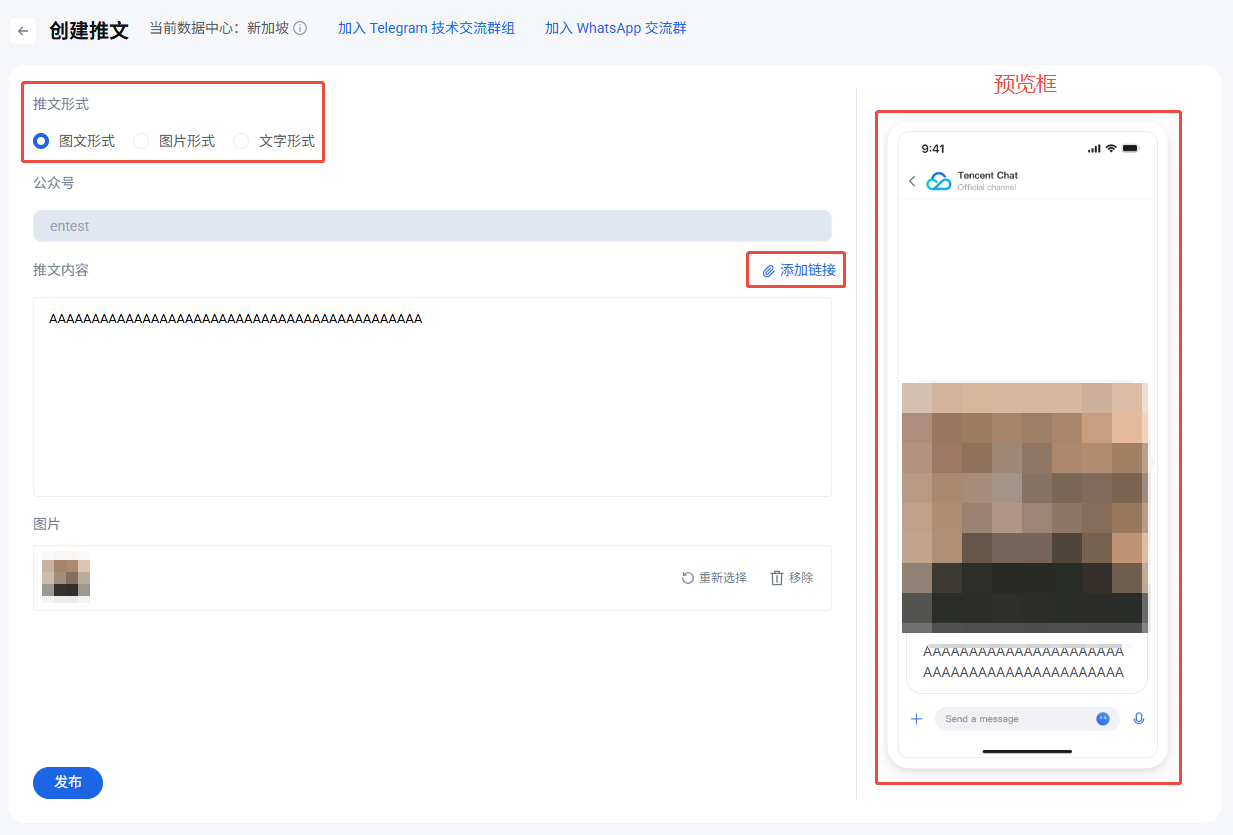Click the microphone icon in preview

pyautogui.click(x=1138, y=718)
